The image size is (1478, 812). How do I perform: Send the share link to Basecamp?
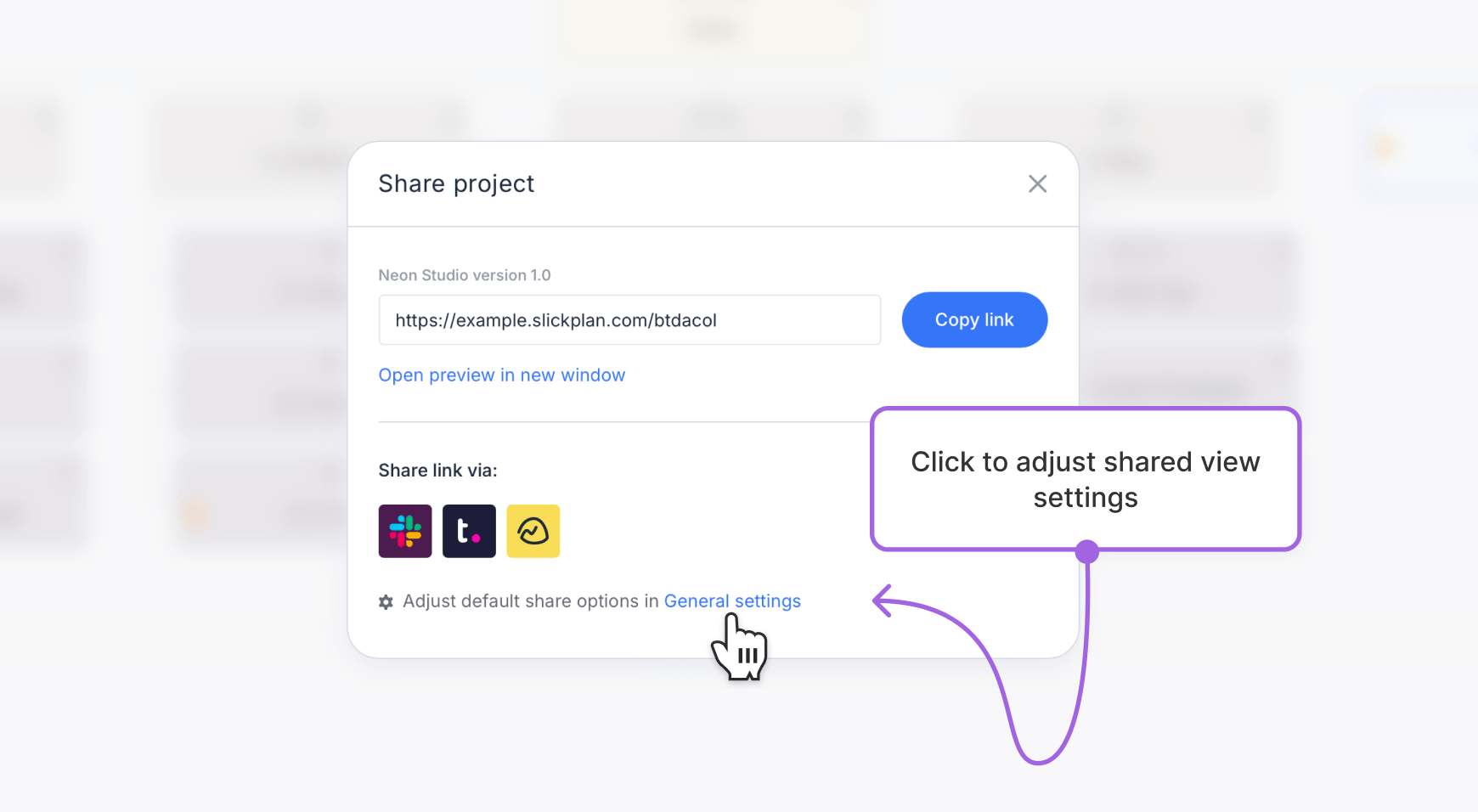tap(533, 531)
